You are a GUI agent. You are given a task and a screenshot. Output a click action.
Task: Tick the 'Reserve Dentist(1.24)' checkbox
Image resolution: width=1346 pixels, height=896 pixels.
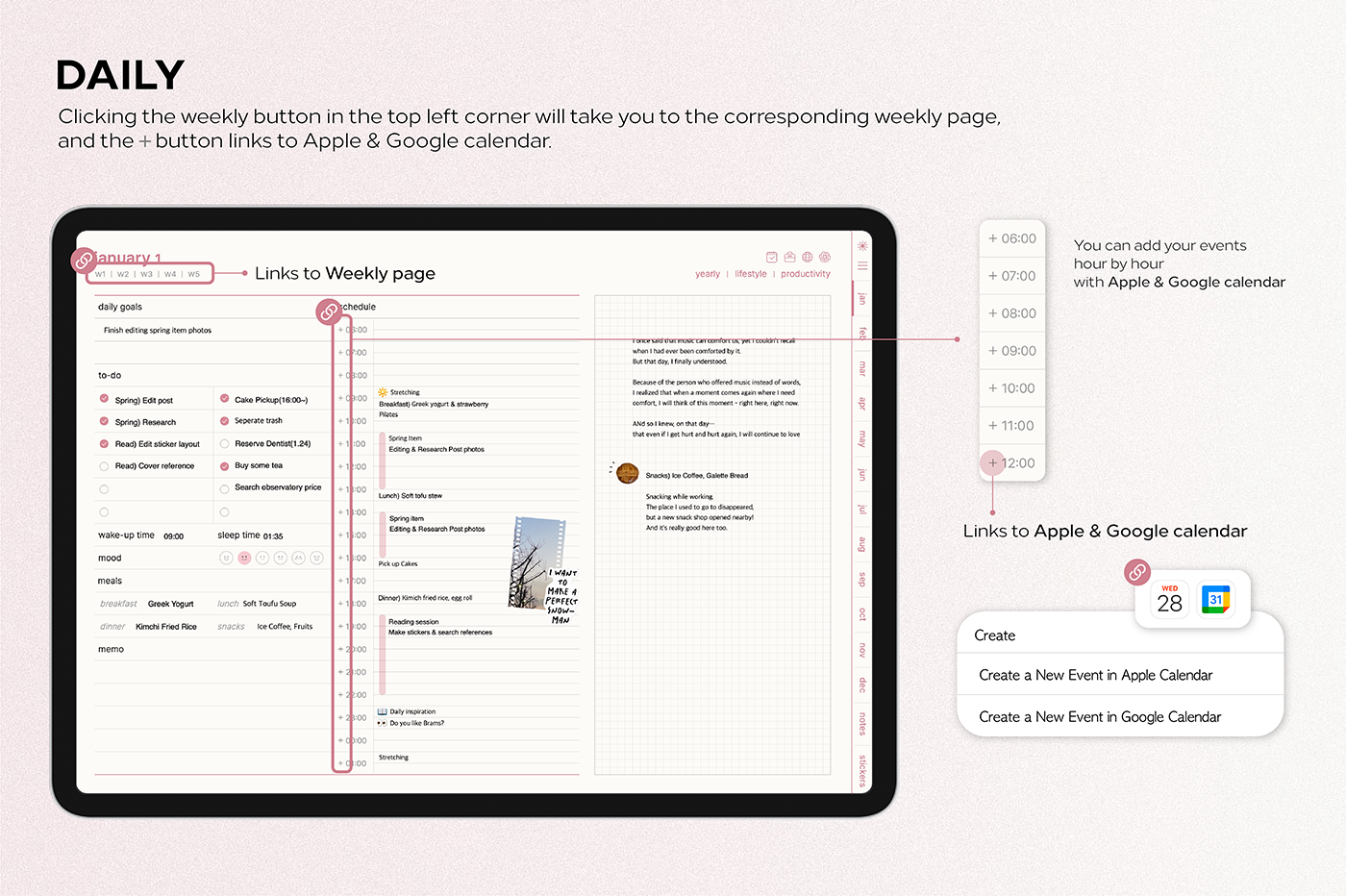(x=224, y=444)
